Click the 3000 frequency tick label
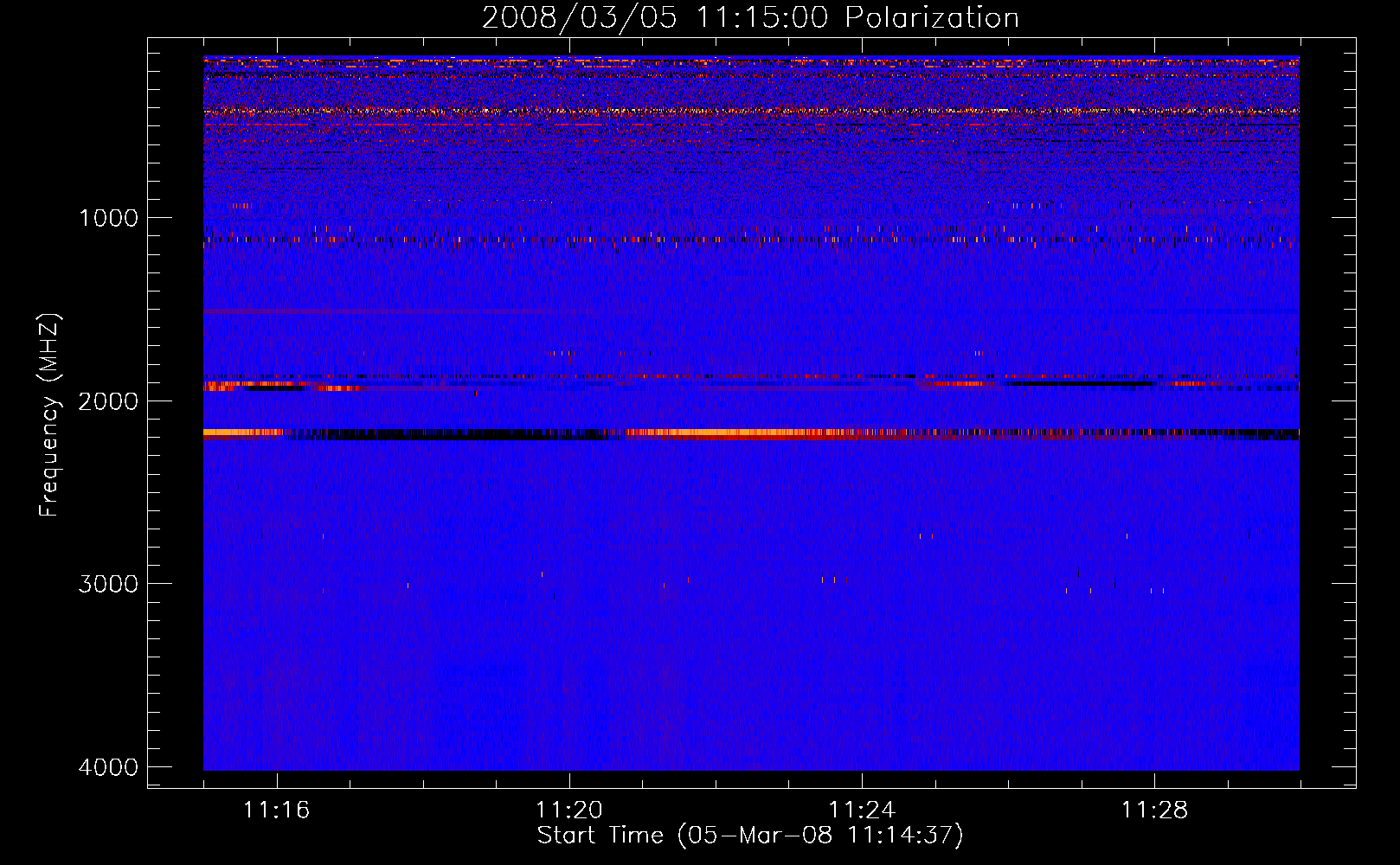The width and height of the screenshot is (1400, 865). pos(108,584)
